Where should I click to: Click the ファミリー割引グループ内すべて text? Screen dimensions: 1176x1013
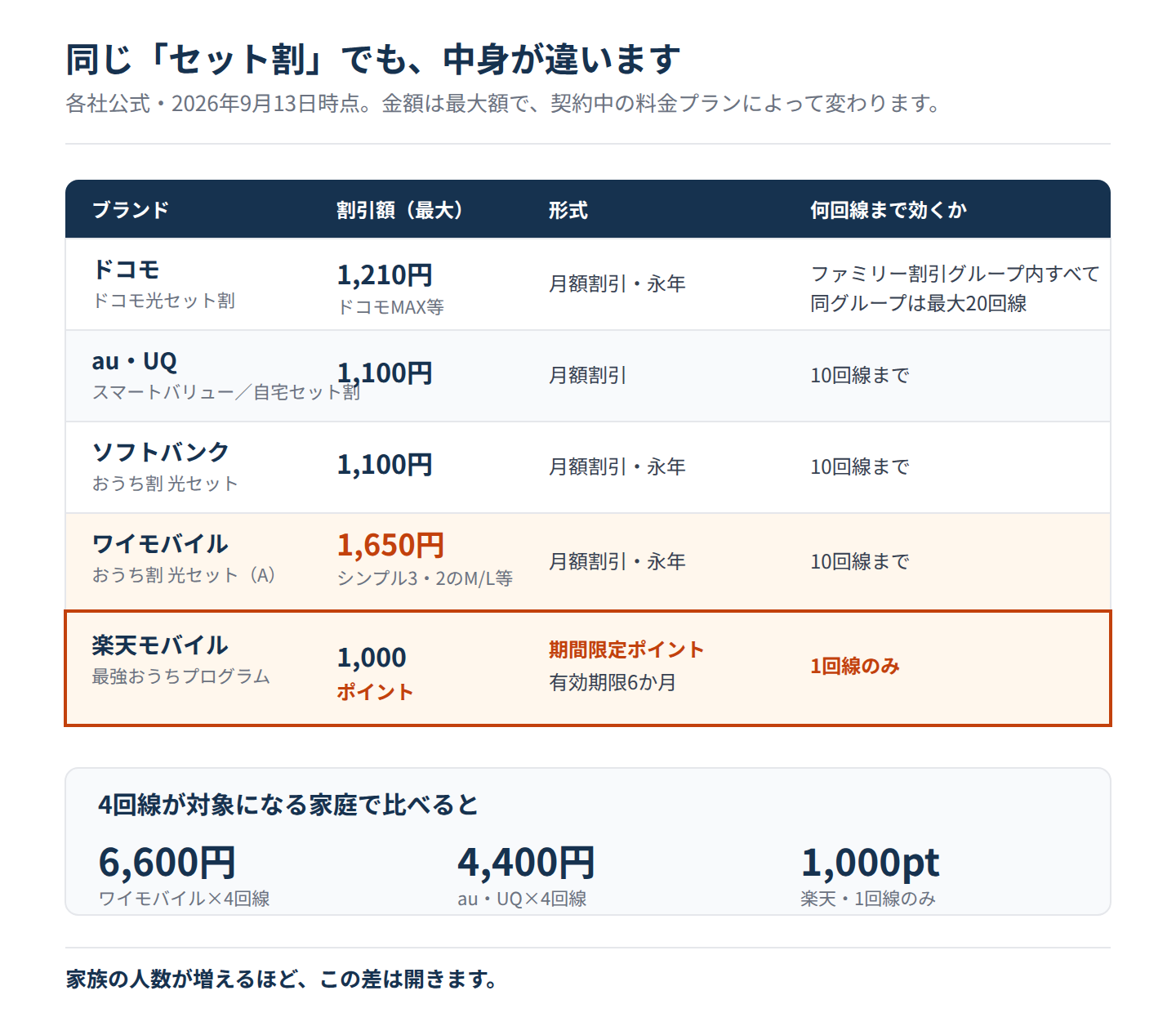pos(955,273)
